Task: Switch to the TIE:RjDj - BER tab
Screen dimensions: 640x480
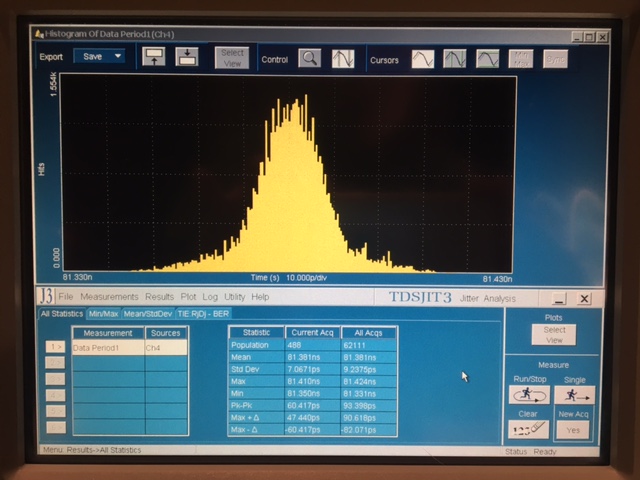Action: (x=203, y=313)
